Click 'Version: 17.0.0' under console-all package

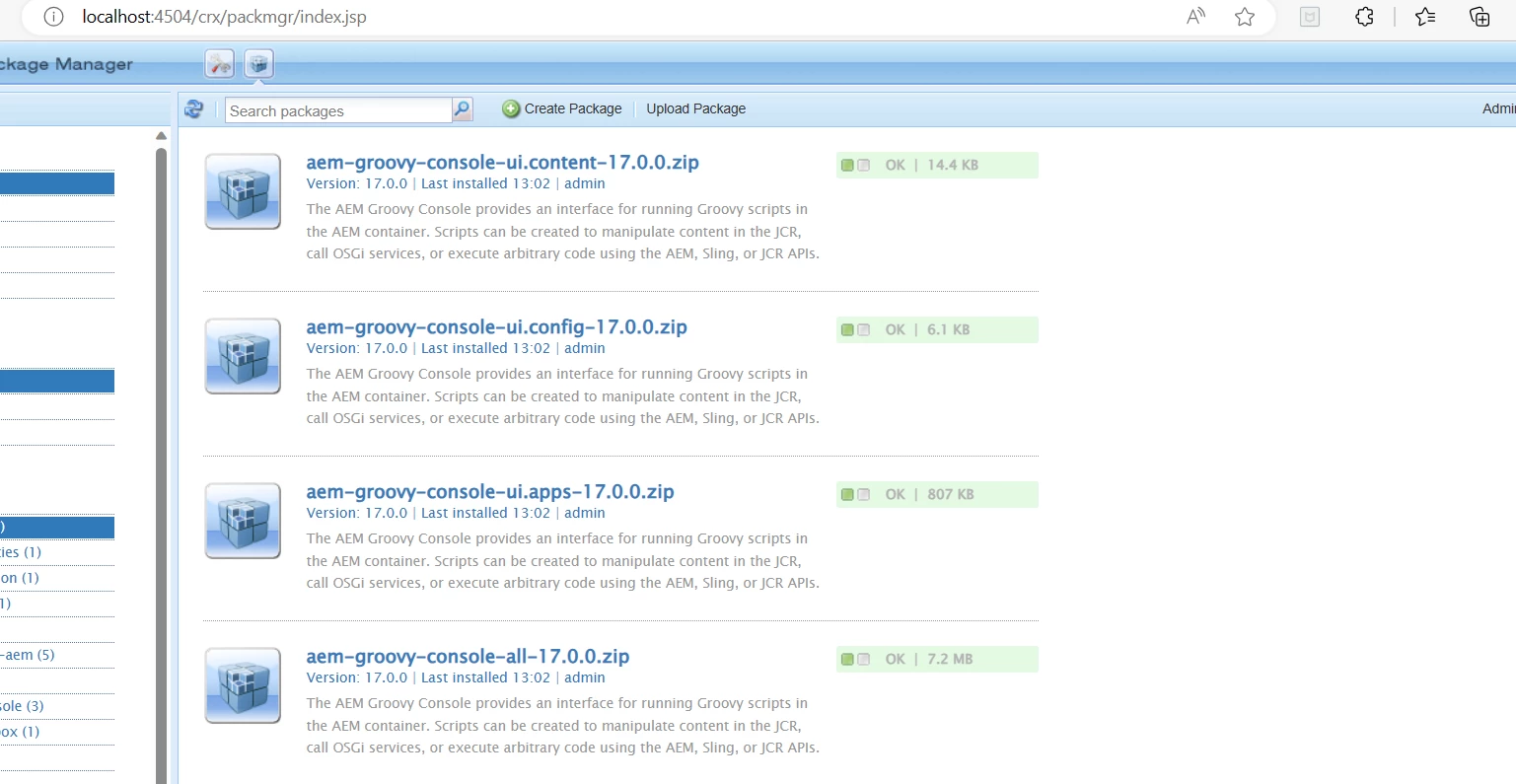[x=357, y=677]
